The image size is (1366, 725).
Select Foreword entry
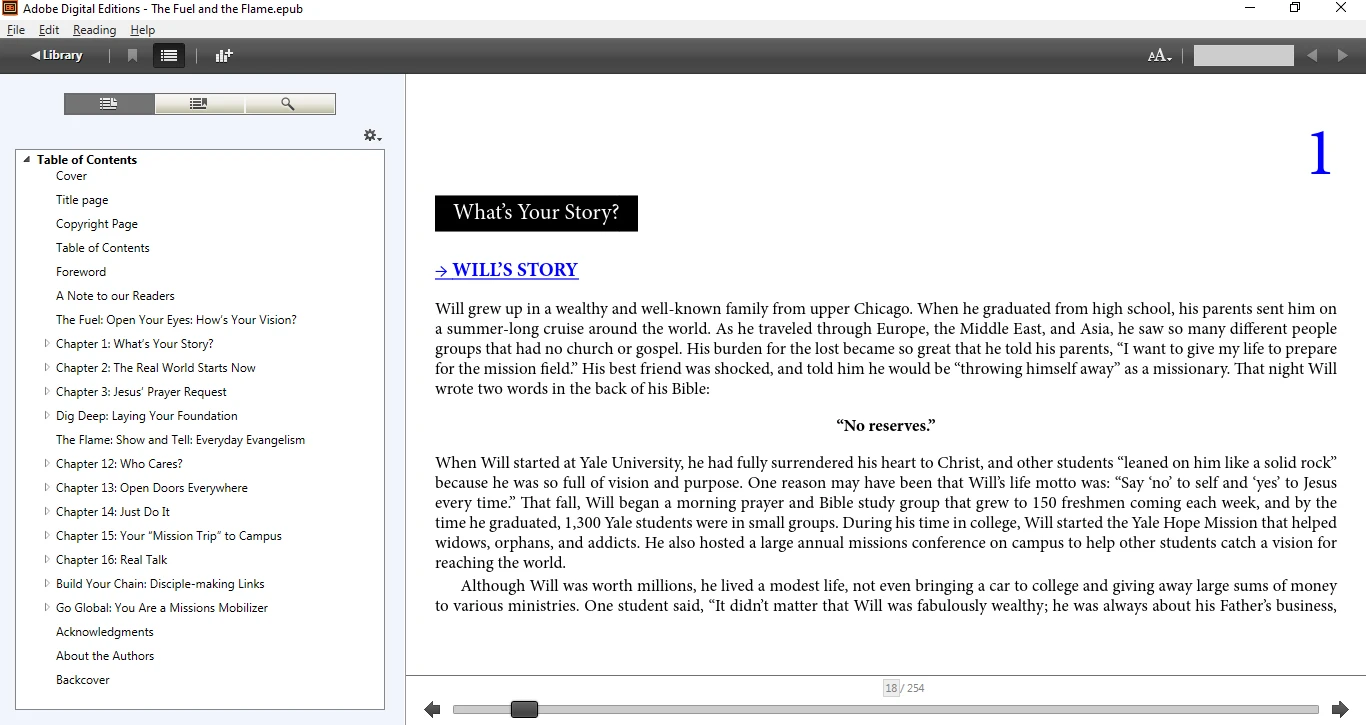81,272
